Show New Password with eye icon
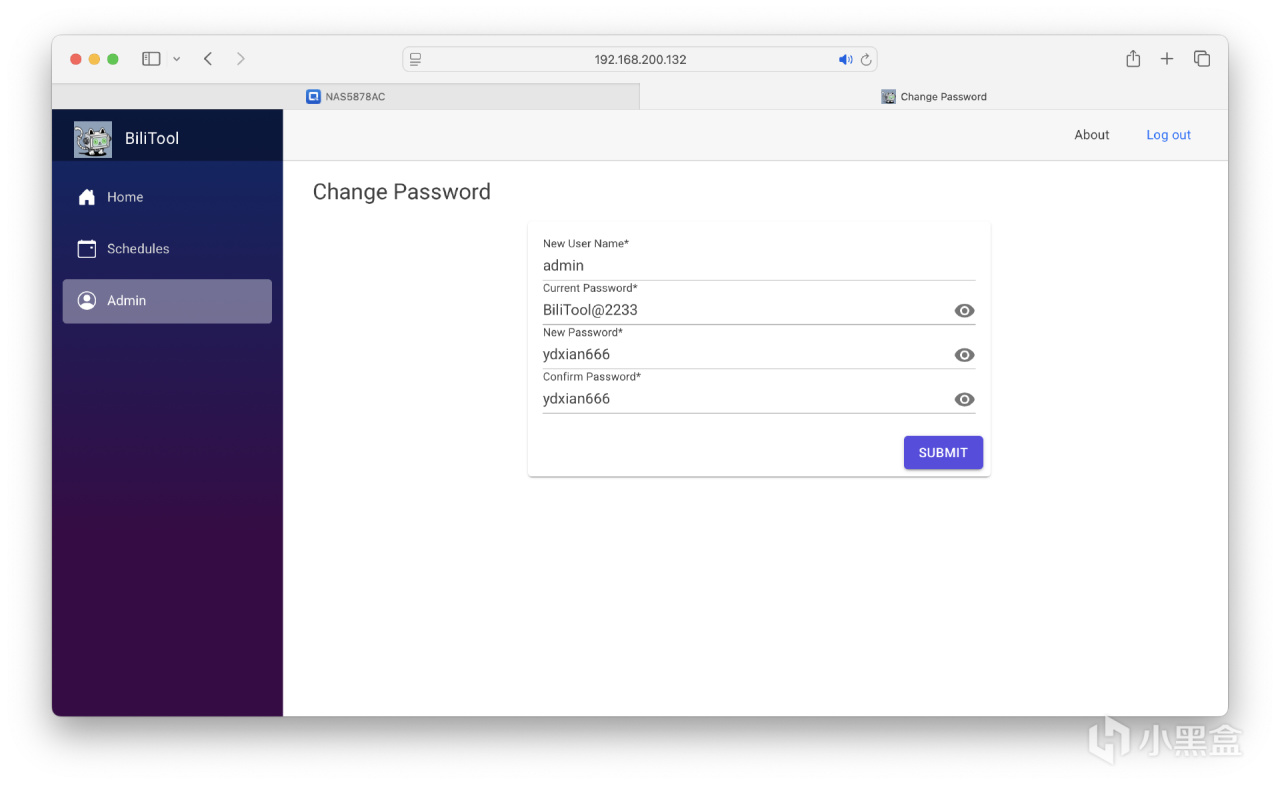 964,355
